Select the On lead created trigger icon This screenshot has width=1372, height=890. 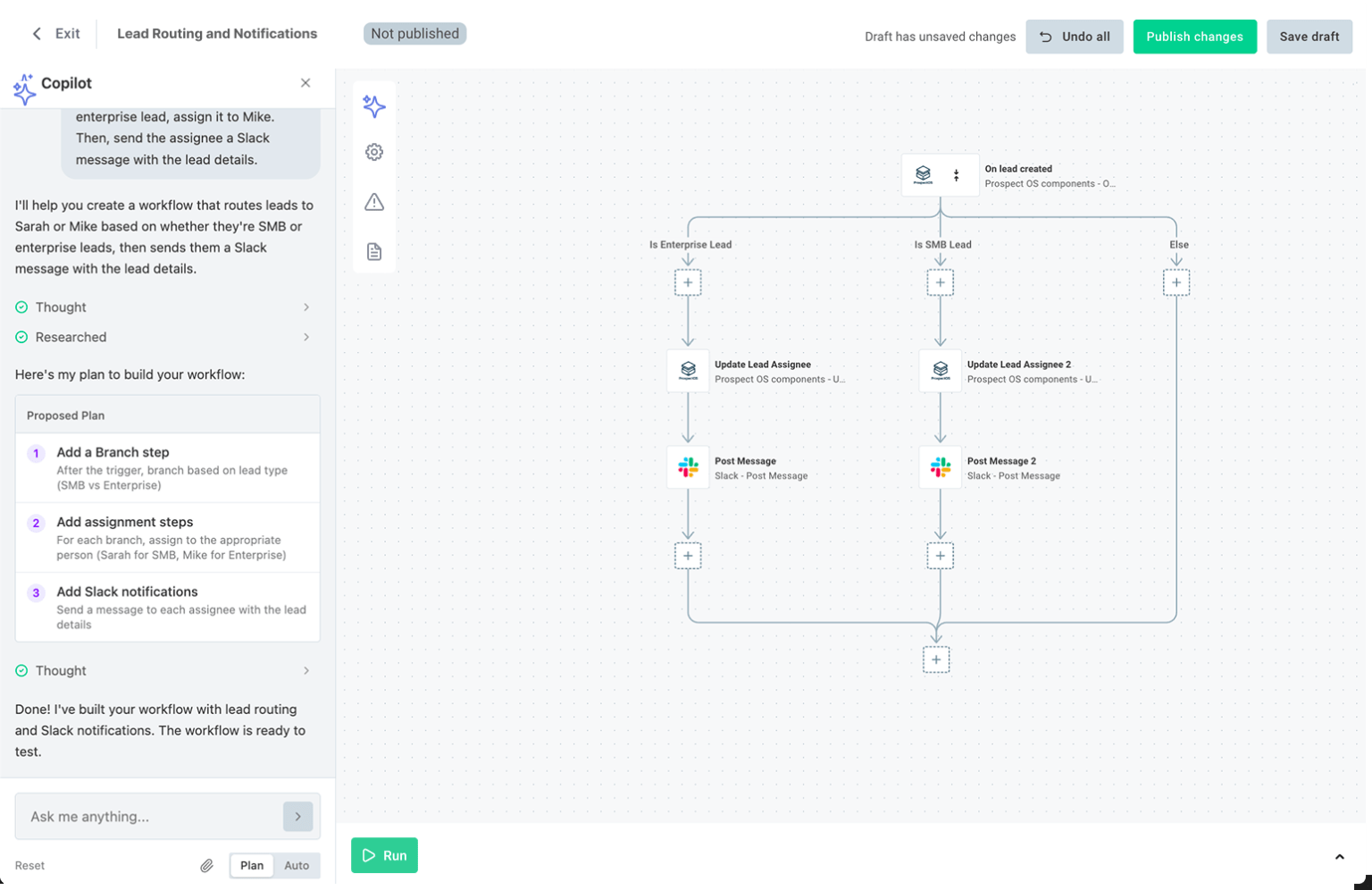pyautogui.click(x=923, y=175)
